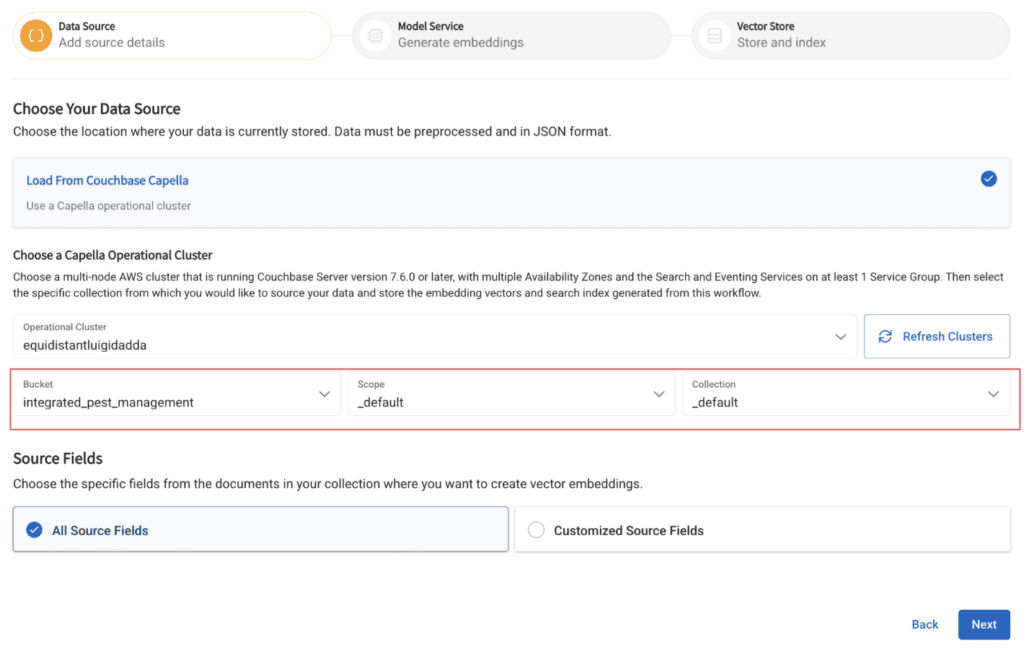This screenshot has height=656, width=1024.
Task: Click the 'Add source details' step subtitle
Action: [112, 42]
